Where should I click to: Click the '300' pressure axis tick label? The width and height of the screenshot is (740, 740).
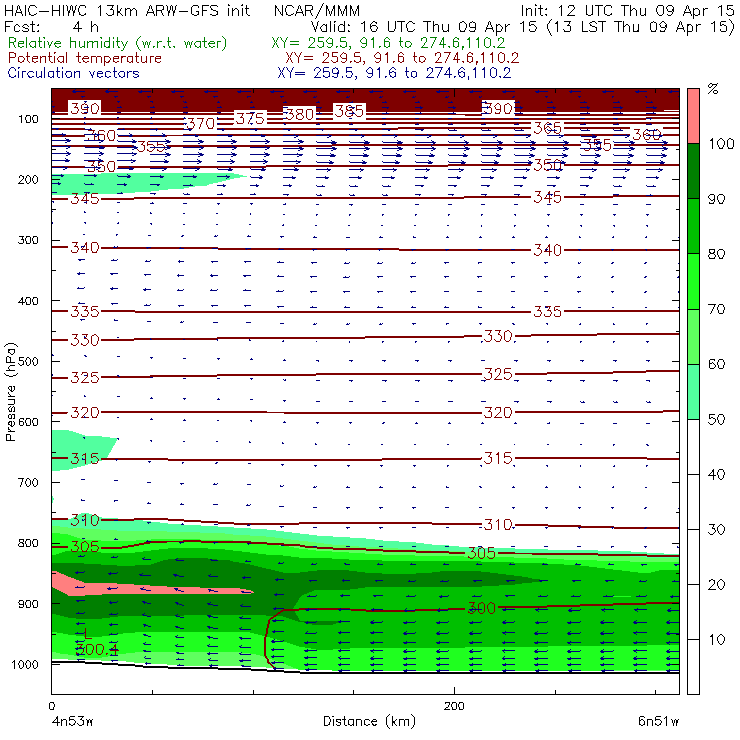point(28,240)
